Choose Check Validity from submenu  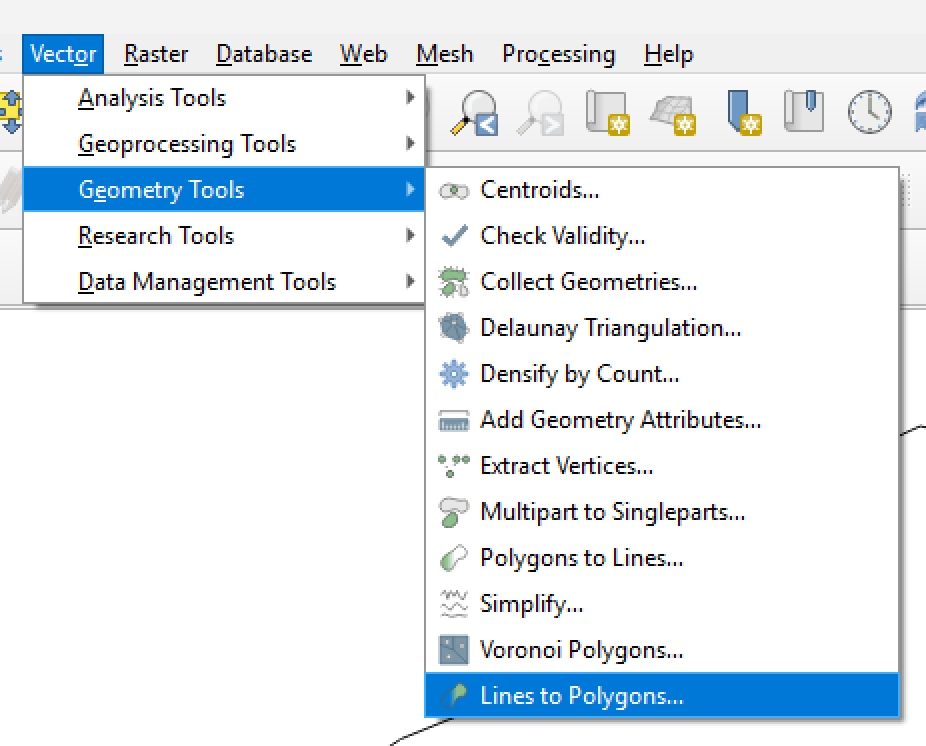[x=562, y=236]
